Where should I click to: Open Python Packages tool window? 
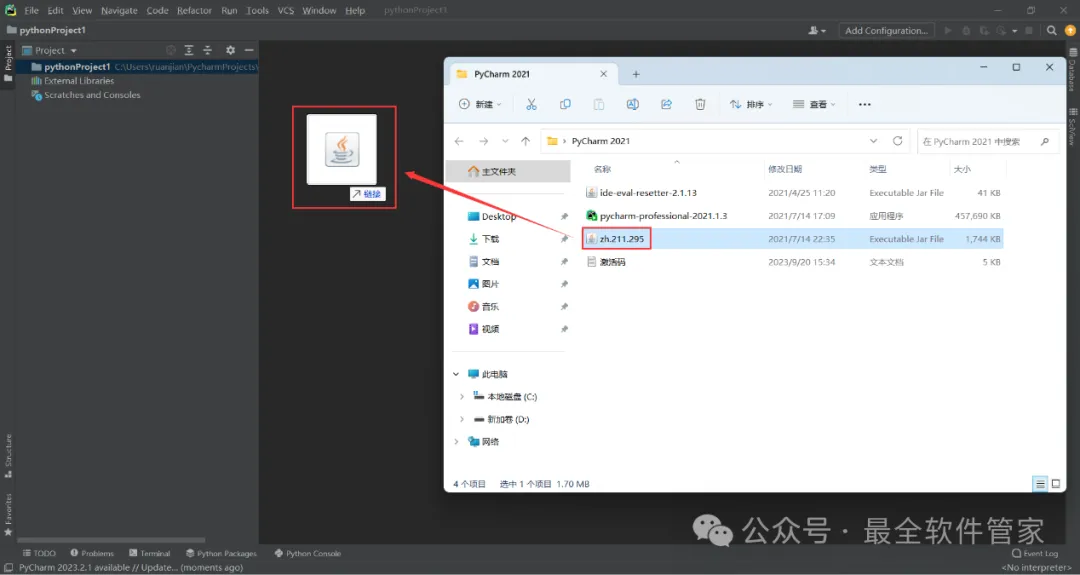click(221, 553)
